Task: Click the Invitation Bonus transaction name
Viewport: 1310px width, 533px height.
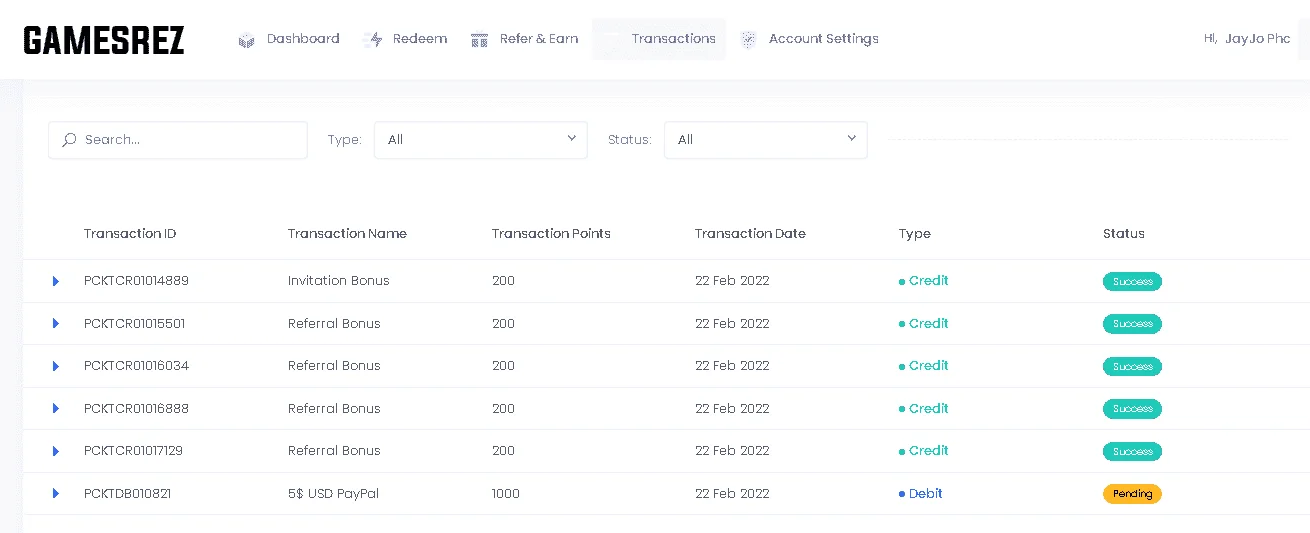Action: 339,281
